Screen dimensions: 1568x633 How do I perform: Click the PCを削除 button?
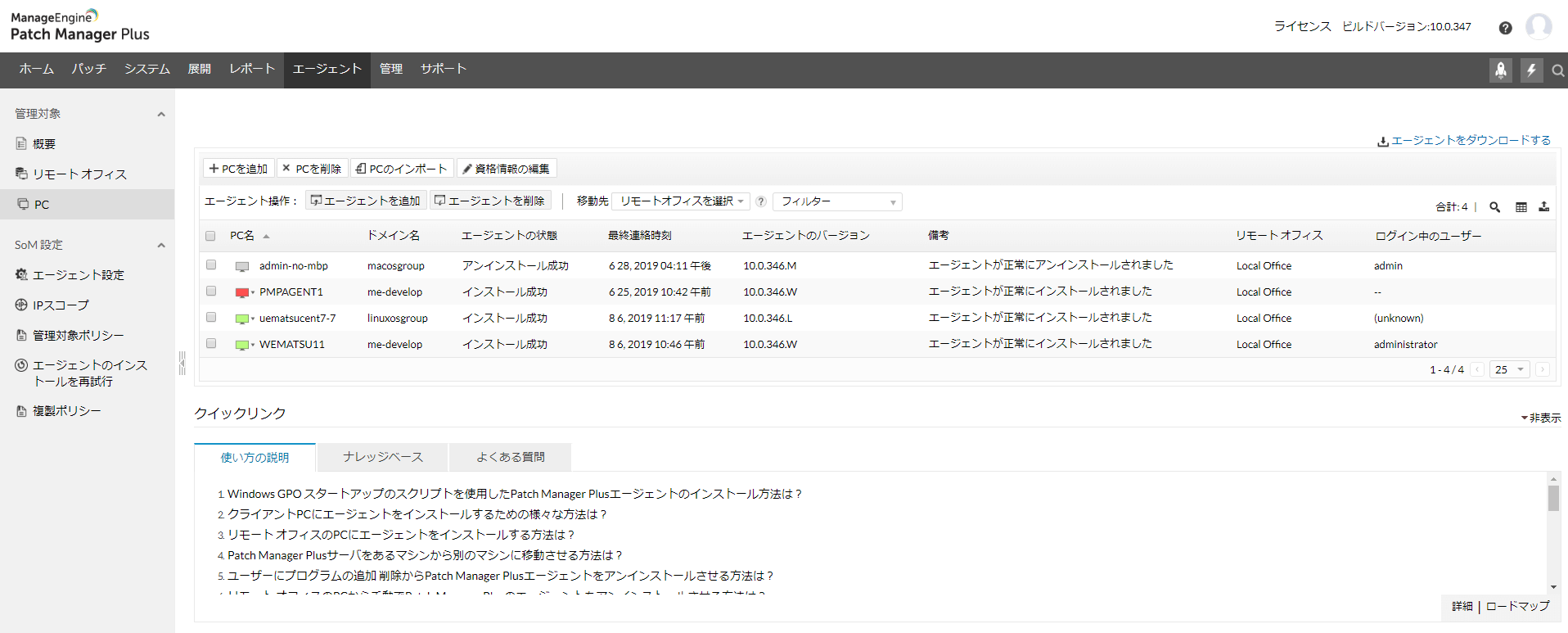click(x=312, y=169)
